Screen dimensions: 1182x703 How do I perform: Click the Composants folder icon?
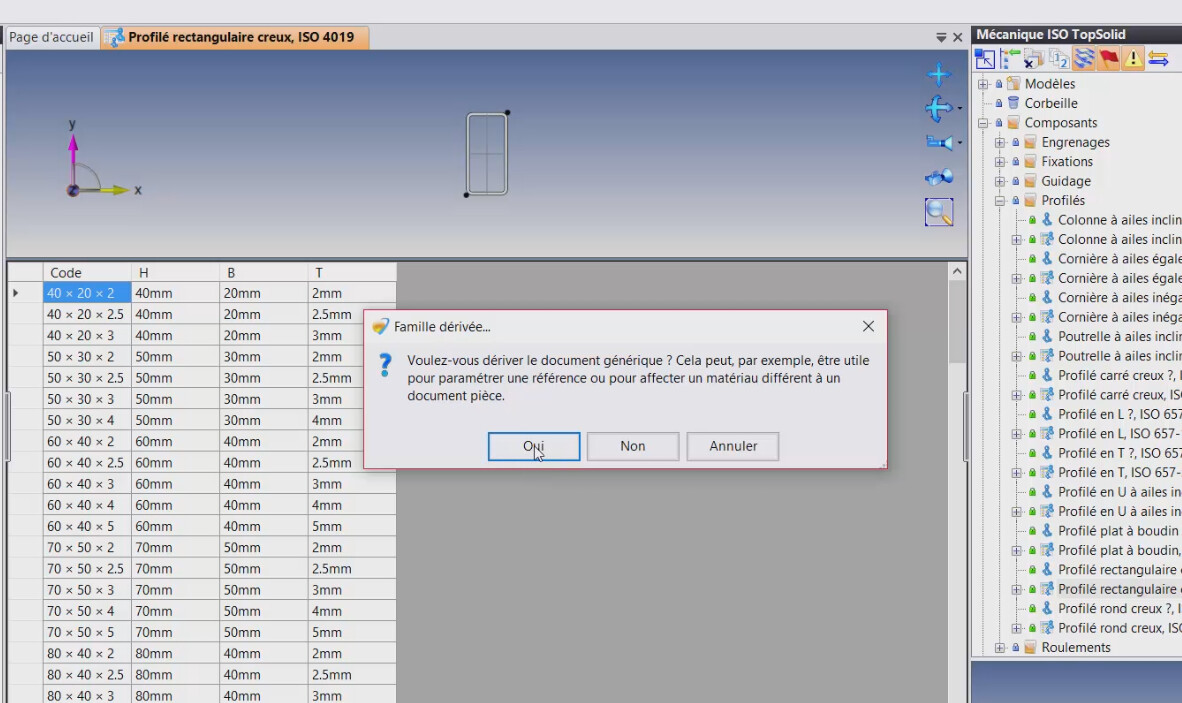(1013, 123)
